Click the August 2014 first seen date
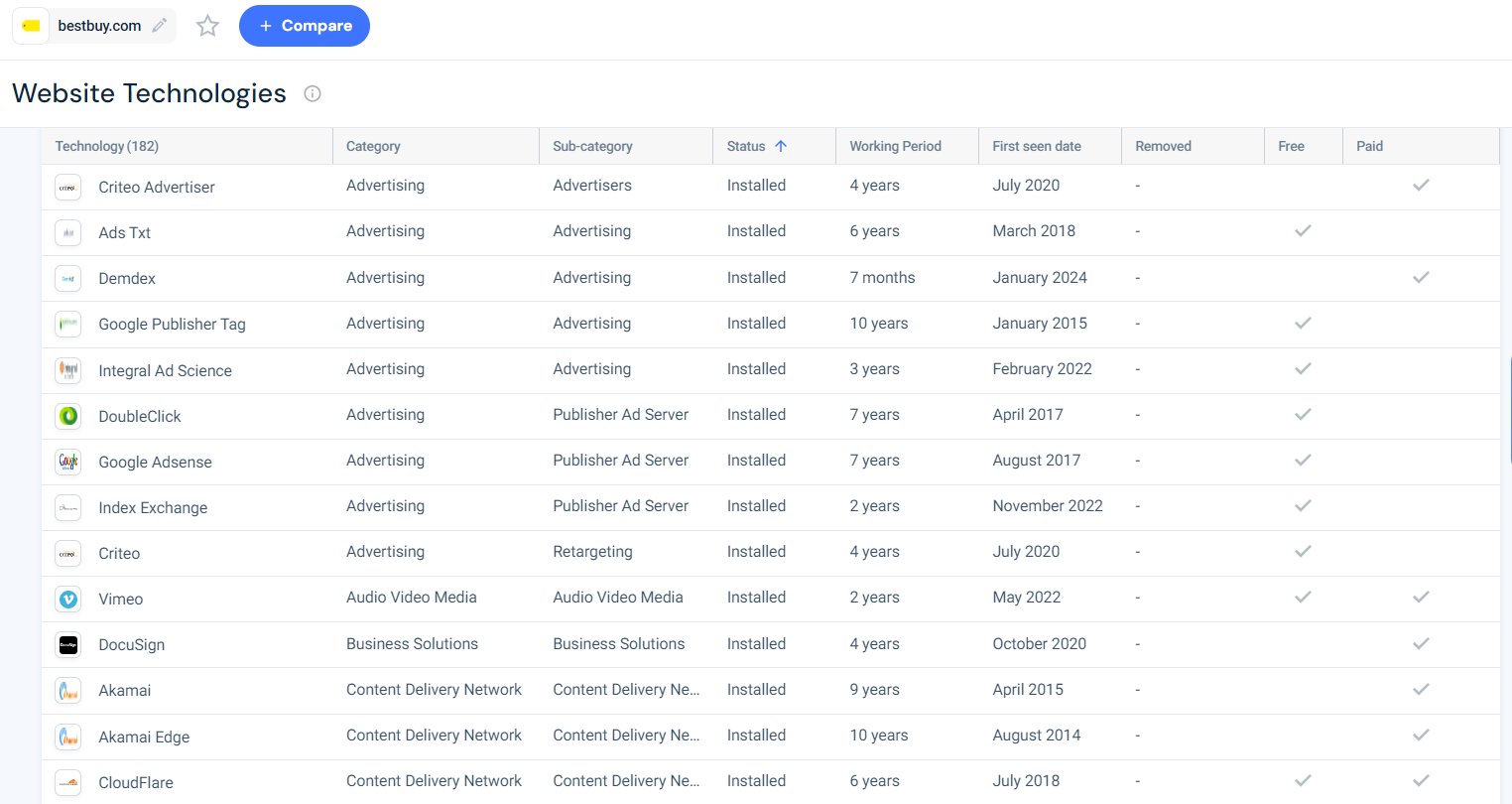This screenshot has width=1512, height=804. (x=1037, y=735)
